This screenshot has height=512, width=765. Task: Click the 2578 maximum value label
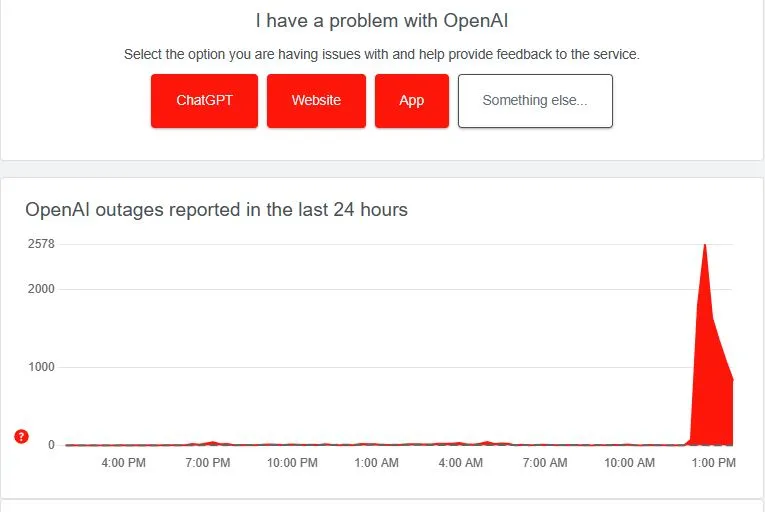[x=41, y=244]
